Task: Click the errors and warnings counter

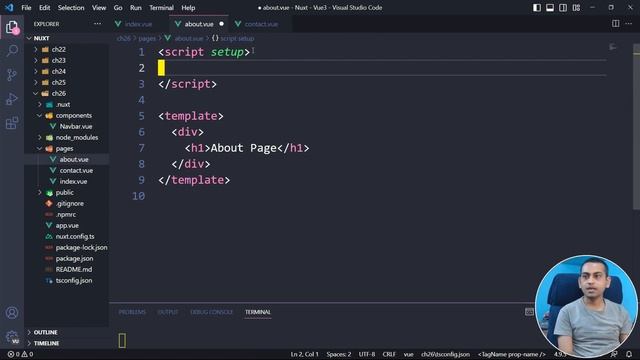Action: tap(20, 354)
